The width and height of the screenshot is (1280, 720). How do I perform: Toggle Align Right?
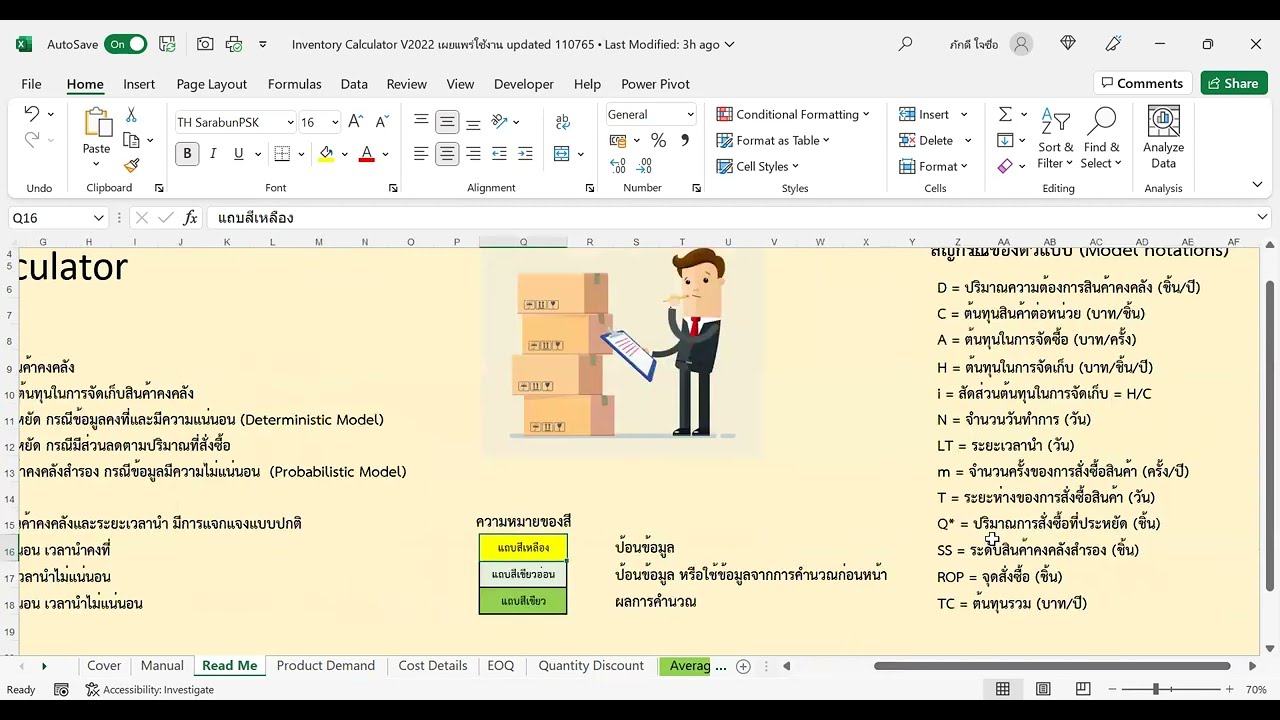(473, 153)
